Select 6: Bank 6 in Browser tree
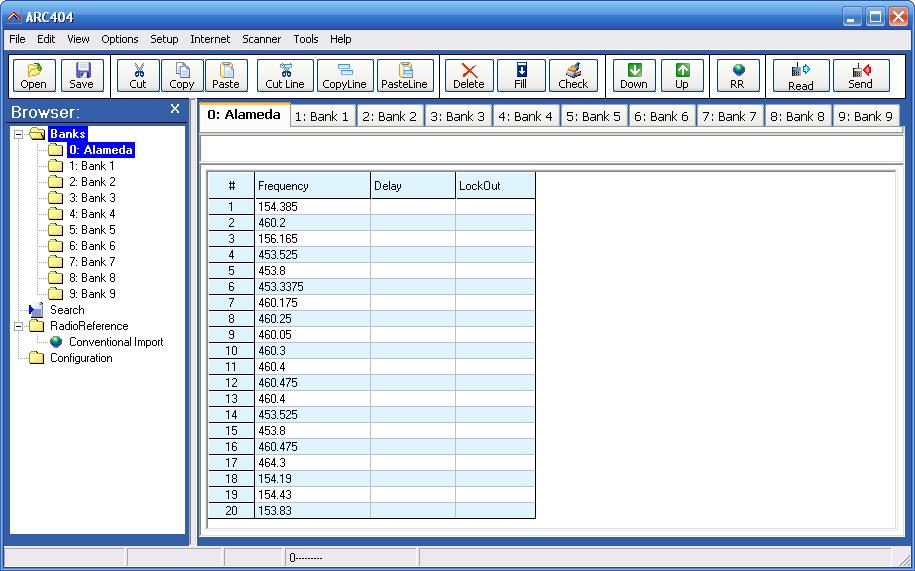Screen dimensions: 915x571 [x=92, y=246]
